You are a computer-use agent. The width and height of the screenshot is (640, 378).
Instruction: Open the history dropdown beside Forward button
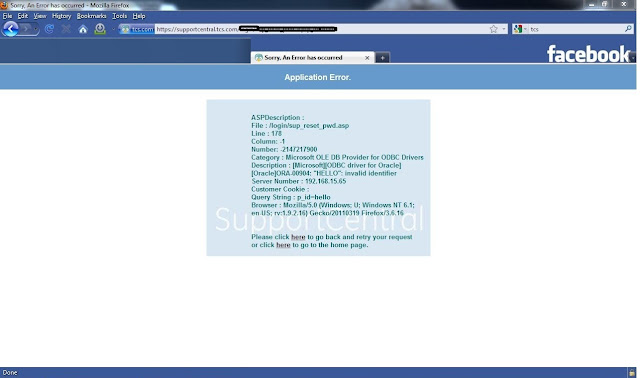tap(36, 29)
